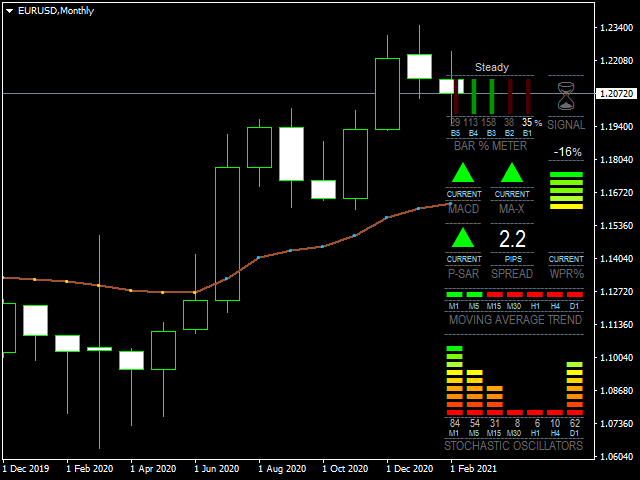Click the 2.2 pips spread value
This screenshot has height=480, width=640.
pyautogui.click(x=512, y=239)
